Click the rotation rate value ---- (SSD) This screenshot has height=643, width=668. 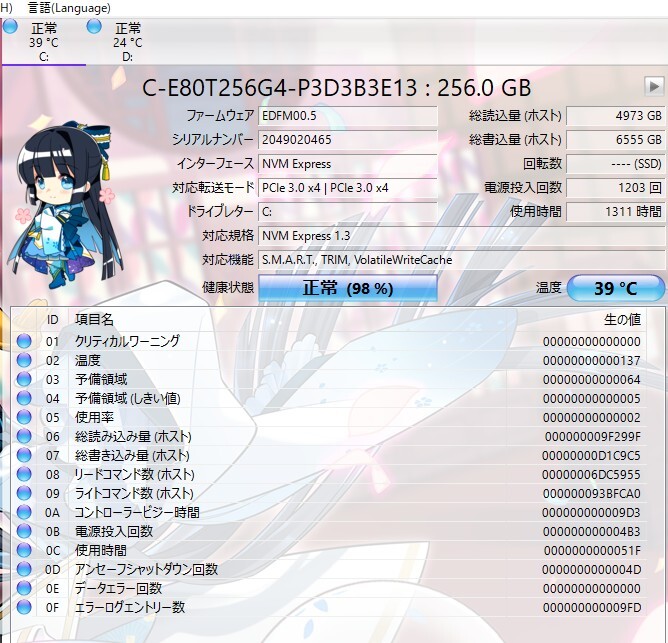point(616,164)
